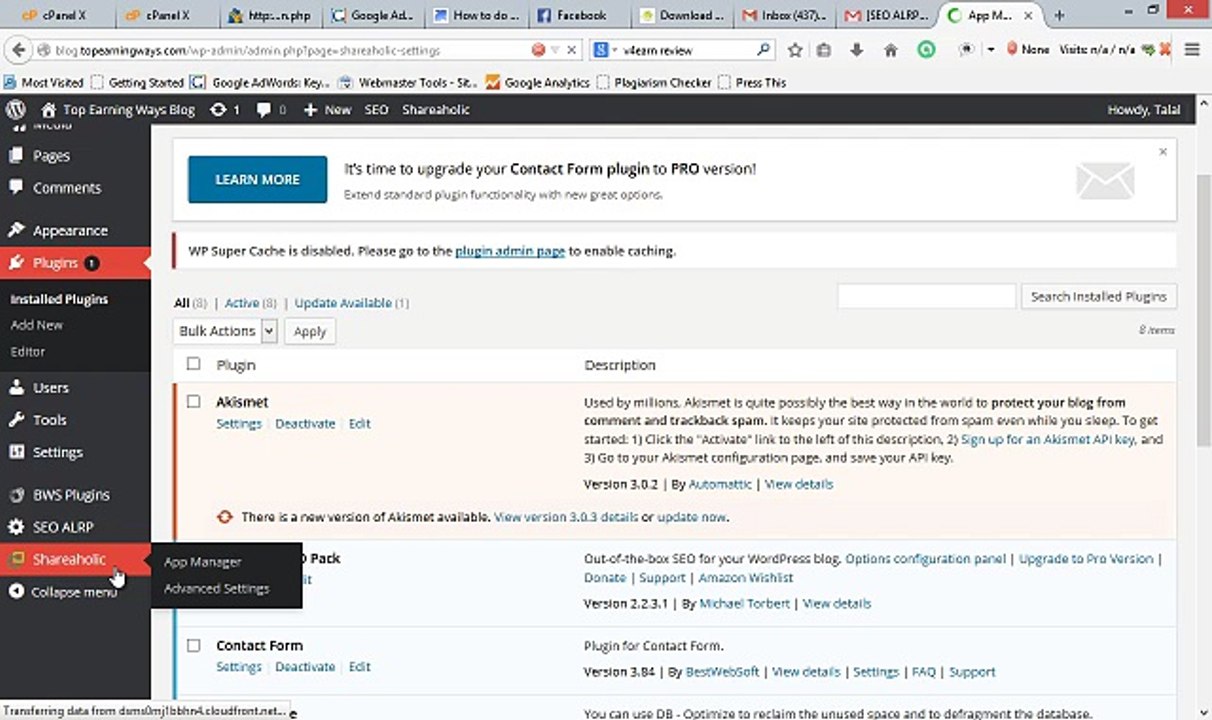
Task: Open the Firefox hamburger menu
Action: [x=1192, y=49]
